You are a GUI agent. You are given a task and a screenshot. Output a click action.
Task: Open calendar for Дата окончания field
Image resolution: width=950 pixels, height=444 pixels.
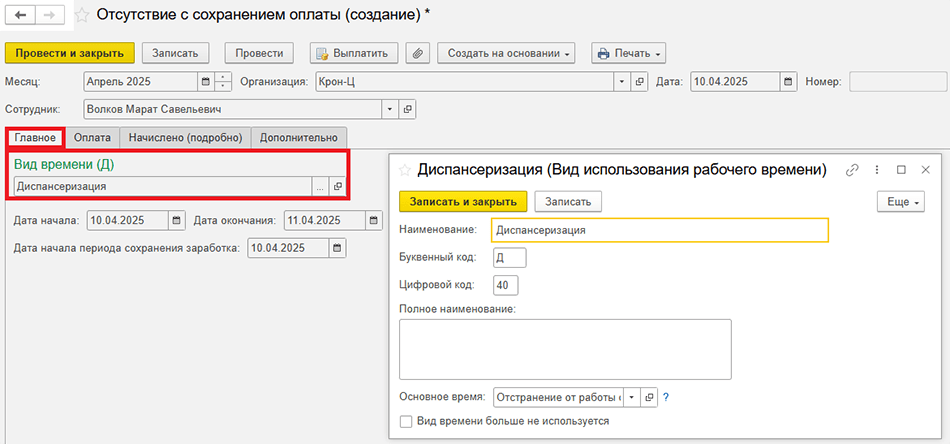pyautogui.click(x=374, y=220)
